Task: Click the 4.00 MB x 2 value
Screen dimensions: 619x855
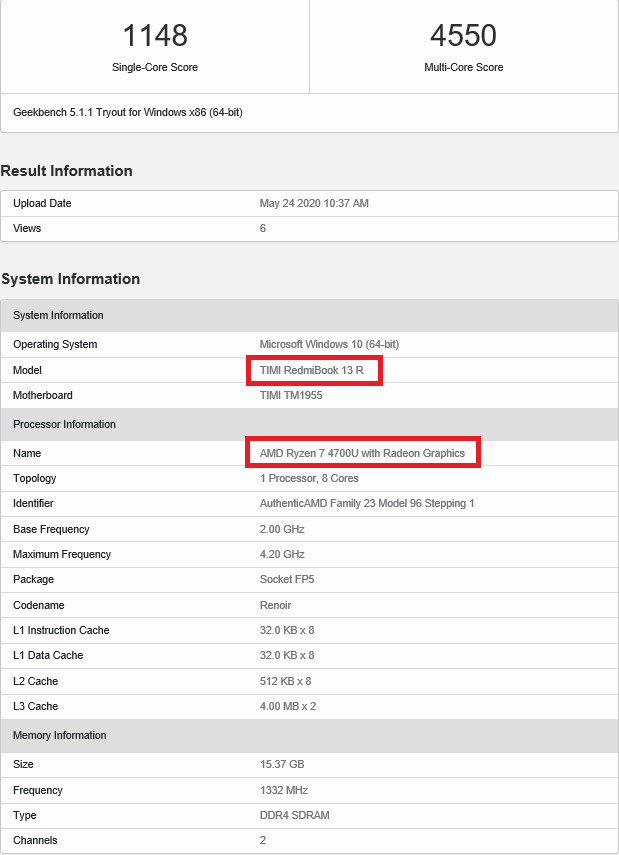Action: tap(288, 706)
